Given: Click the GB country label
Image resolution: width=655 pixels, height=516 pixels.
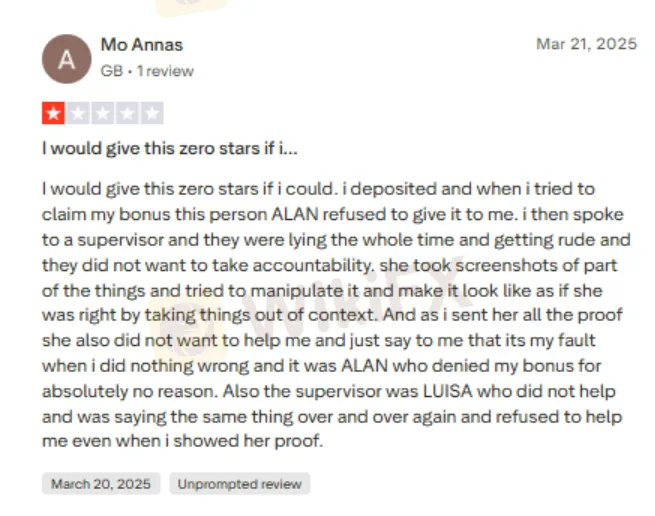Looking at the screenshot, I should [x=111, y=71].
